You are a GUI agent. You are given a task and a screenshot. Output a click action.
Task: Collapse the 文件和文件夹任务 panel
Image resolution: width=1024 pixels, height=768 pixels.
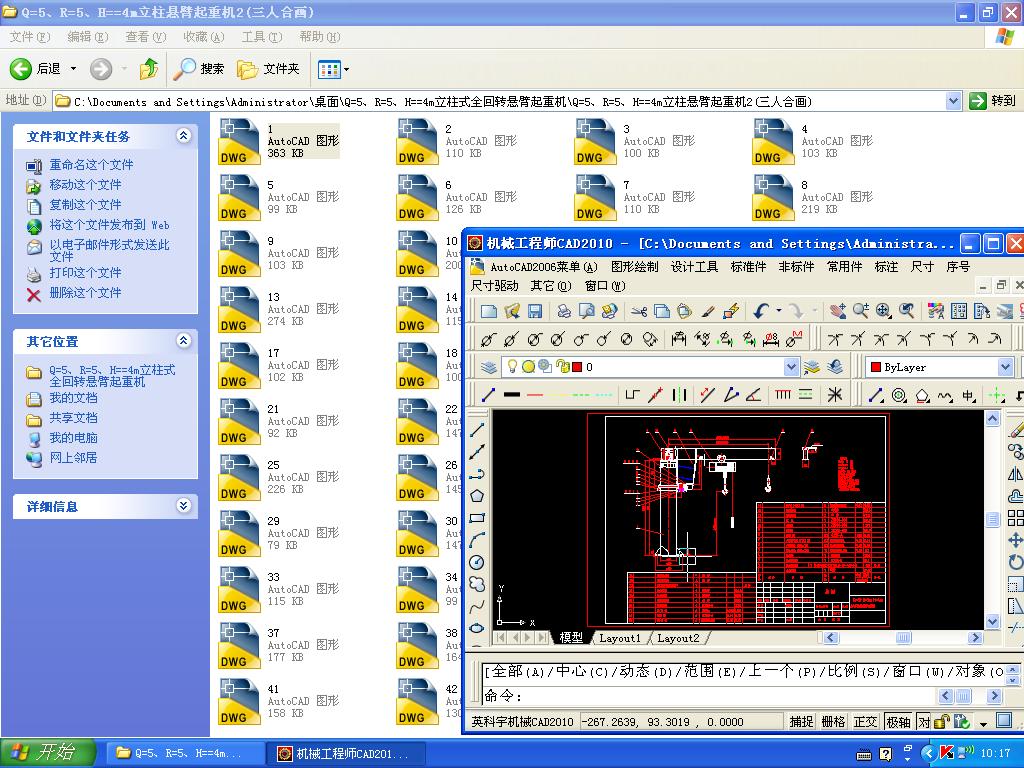pyautogui.click(x=181, y=136)
